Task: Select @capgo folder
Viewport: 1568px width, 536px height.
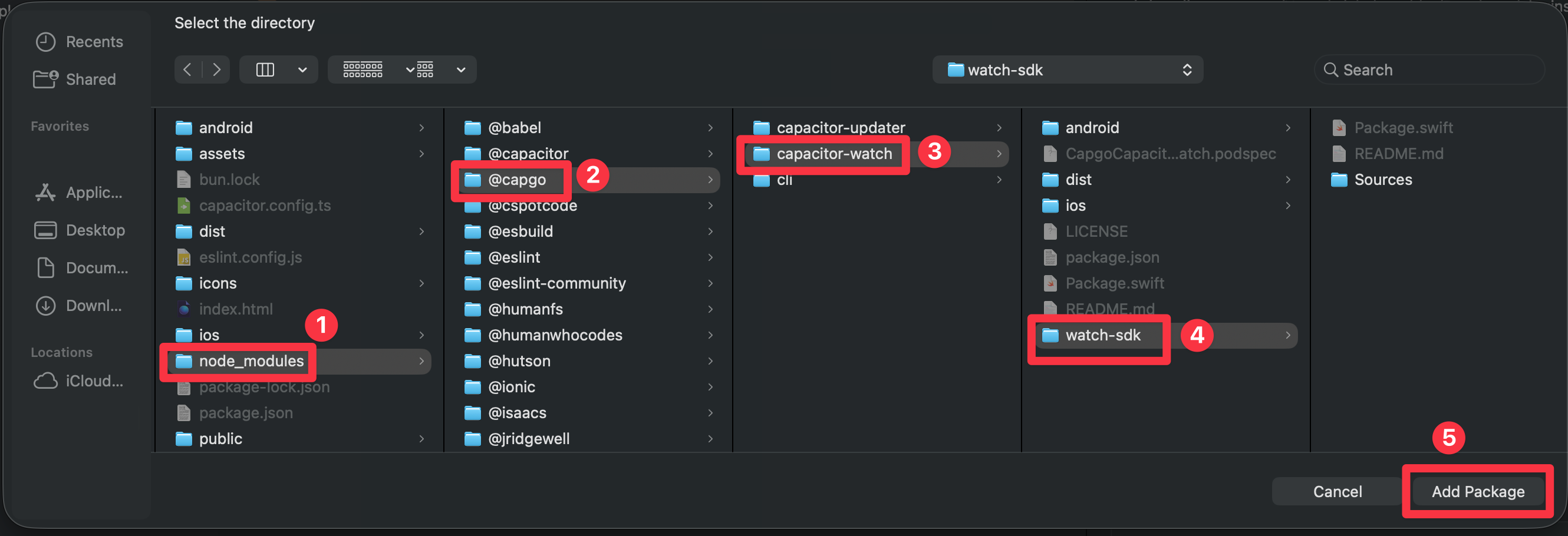Action: [x=588, y=180]
